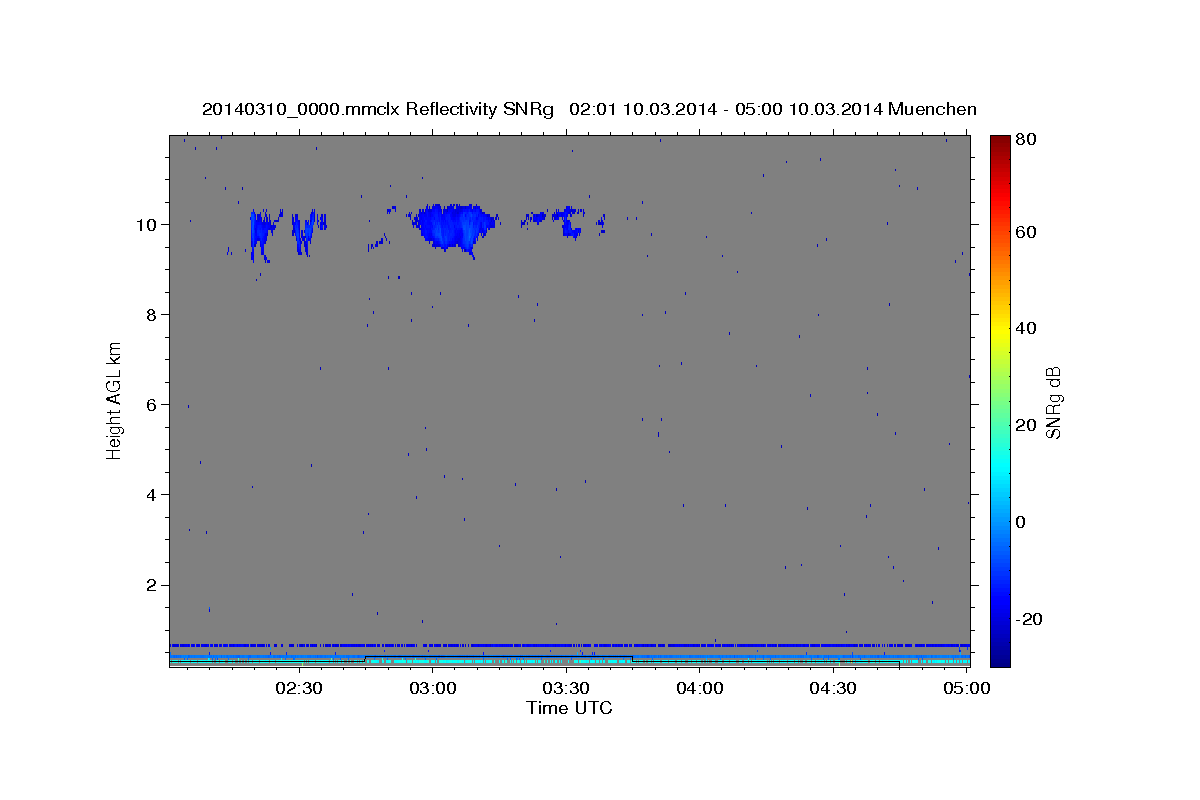Click the colorbar value 40

(x=1025, y=328)
